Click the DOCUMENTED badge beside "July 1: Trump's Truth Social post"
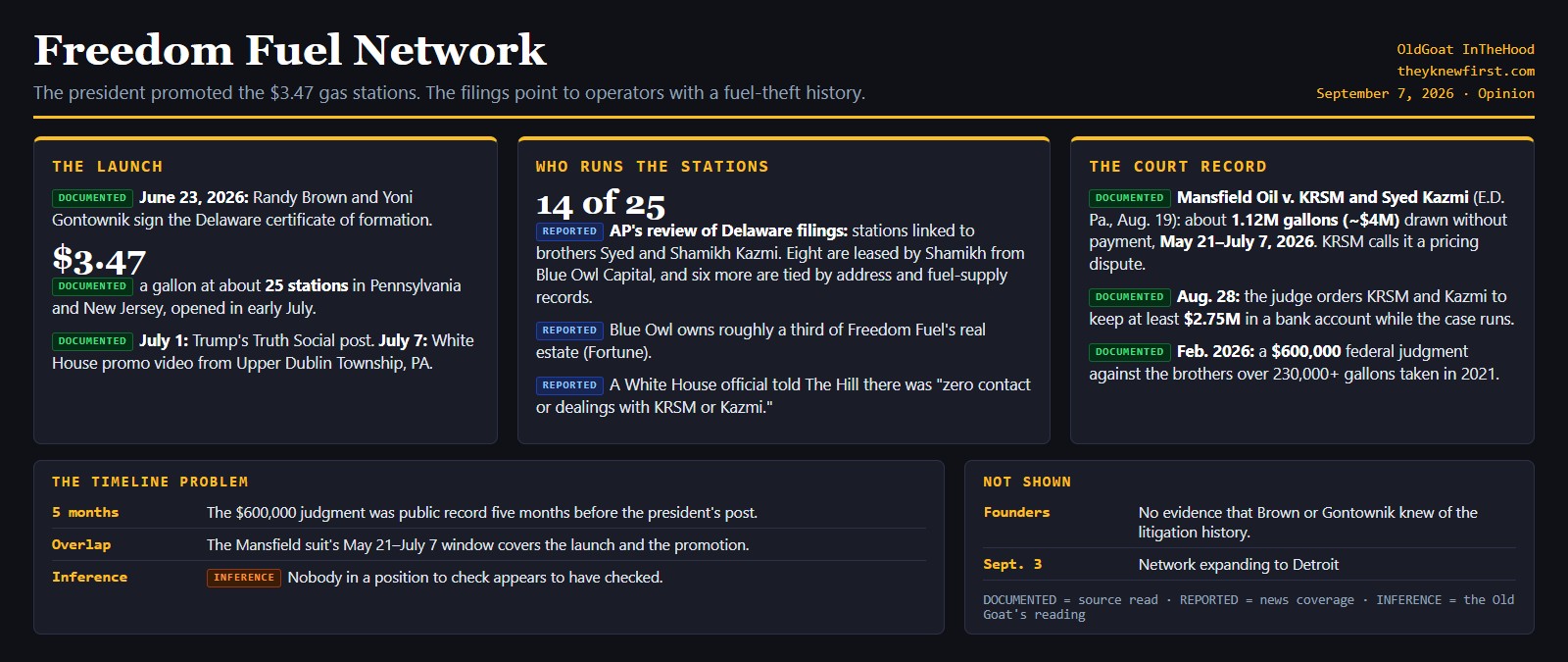The image size is (1568, 662). (92, 341)
